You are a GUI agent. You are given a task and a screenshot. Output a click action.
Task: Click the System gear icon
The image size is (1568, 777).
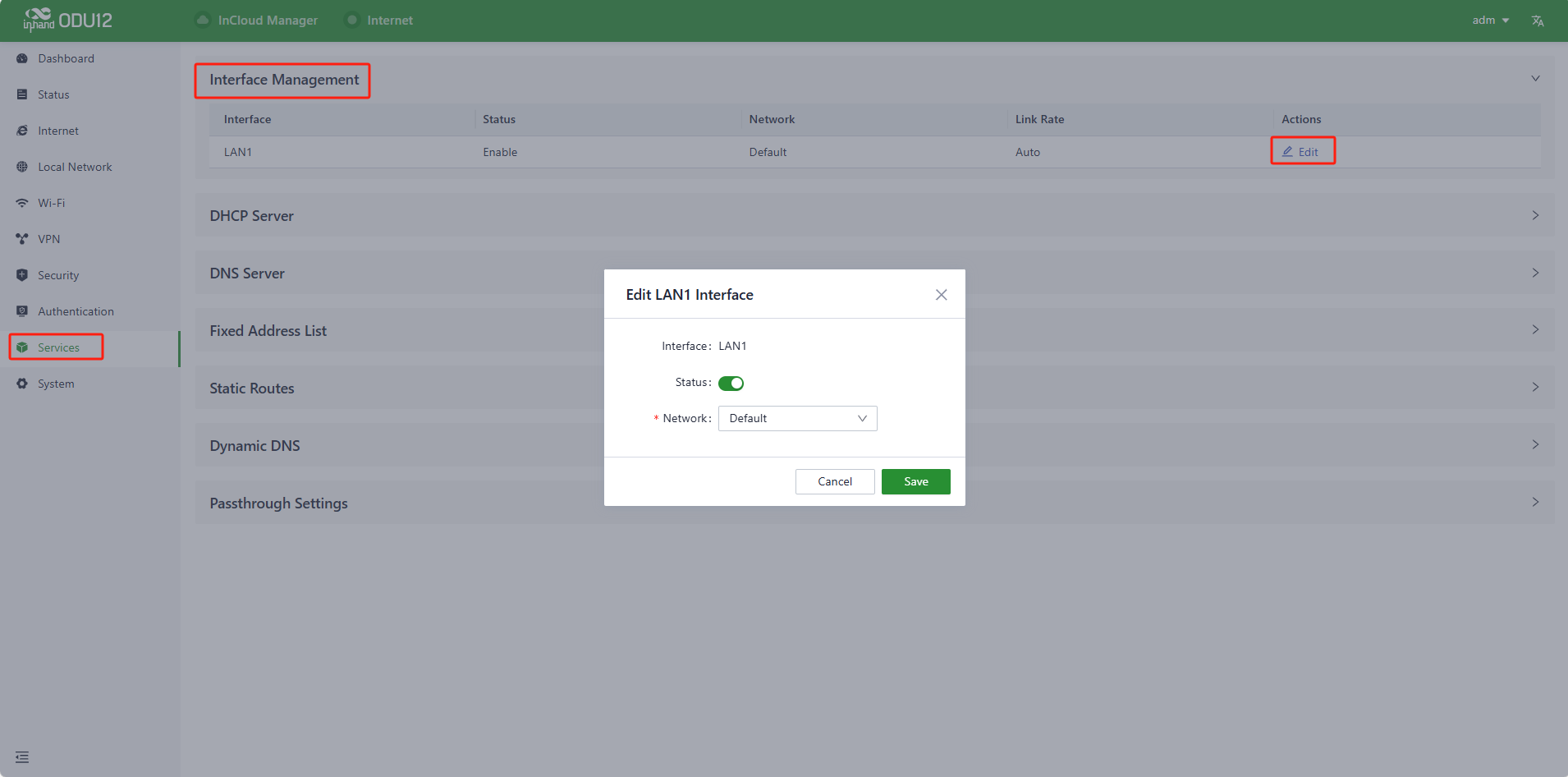click(x=22, y=384)
